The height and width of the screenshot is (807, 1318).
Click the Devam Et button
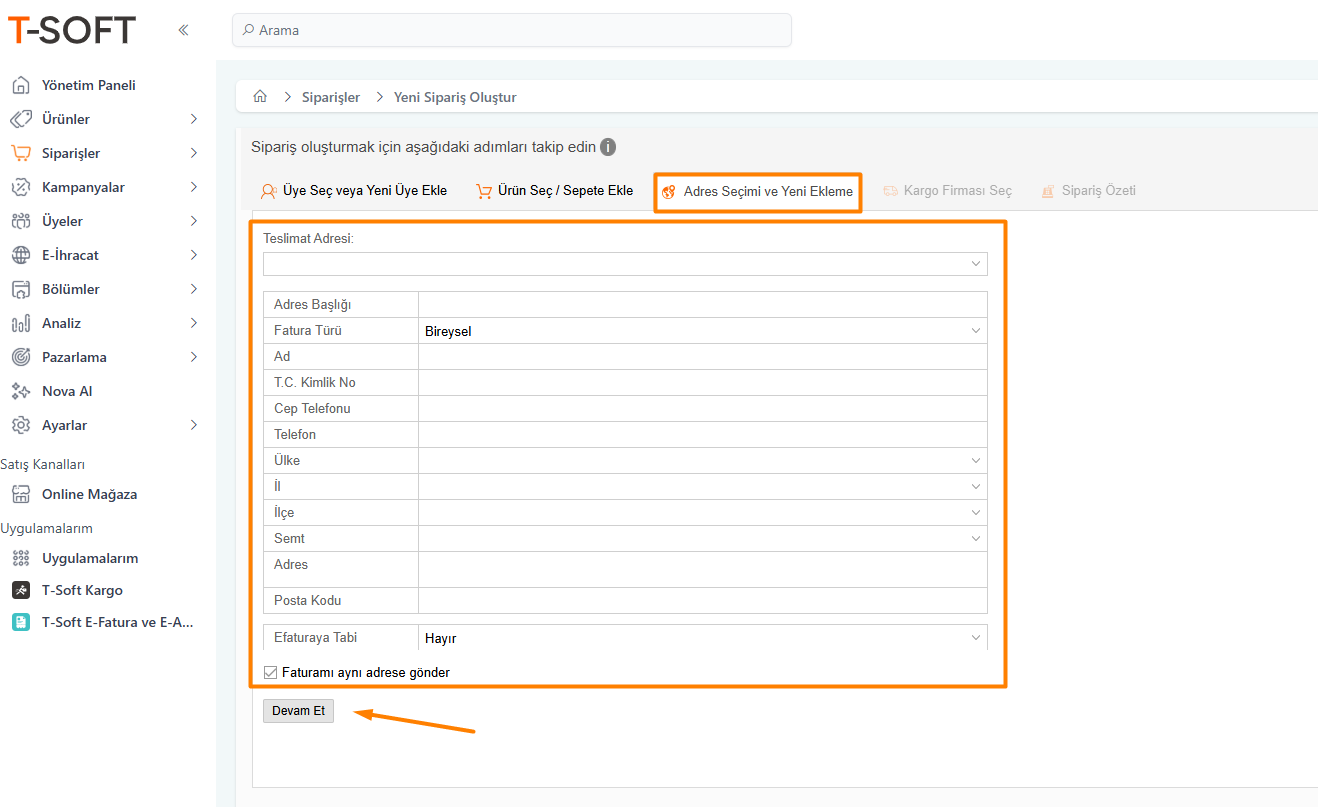pos(298,711)
